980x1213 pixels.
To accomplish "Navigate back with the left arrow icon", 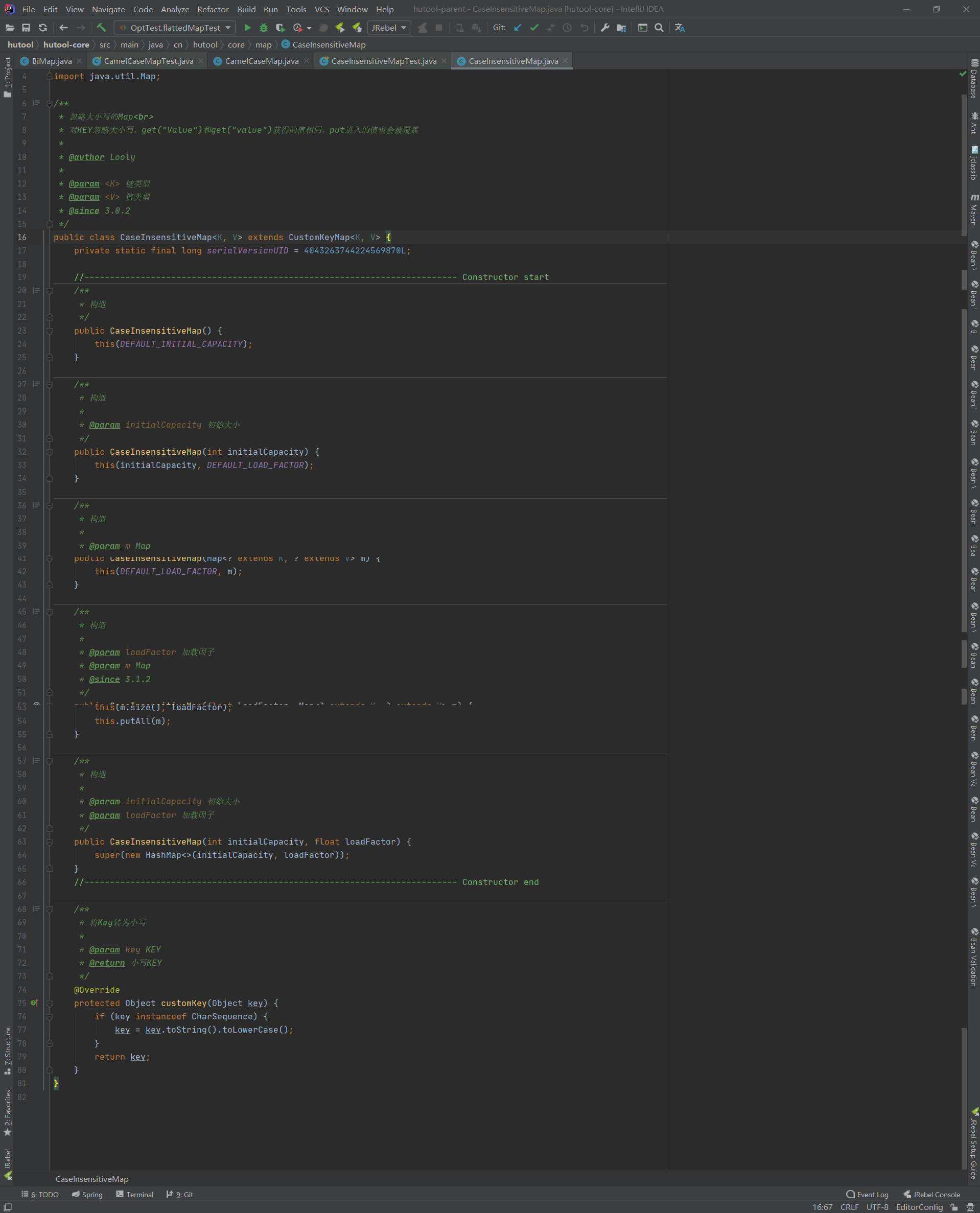I will (63, 28).
